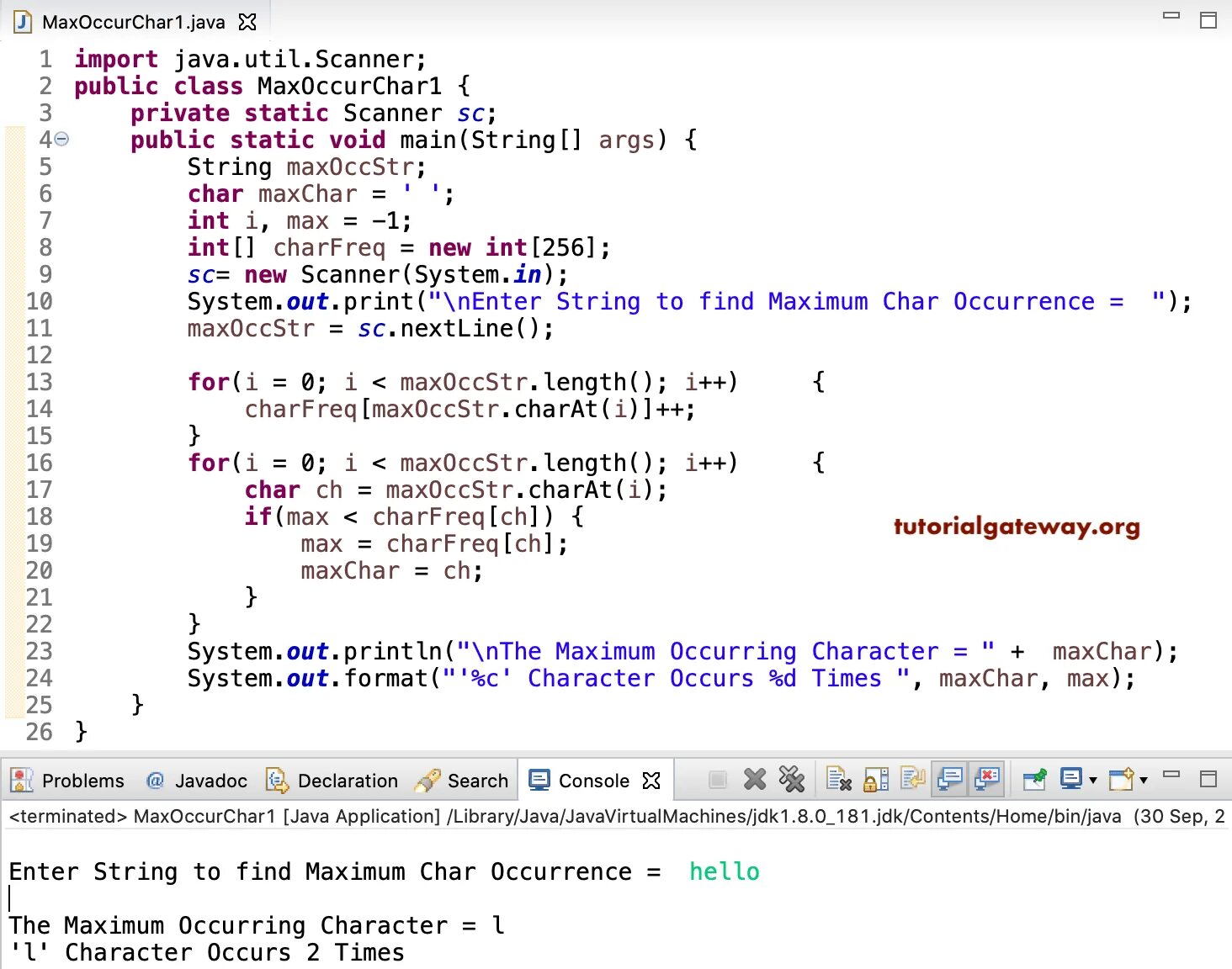
Task: Minimize the editor area
Action: tap(1171, 16)
